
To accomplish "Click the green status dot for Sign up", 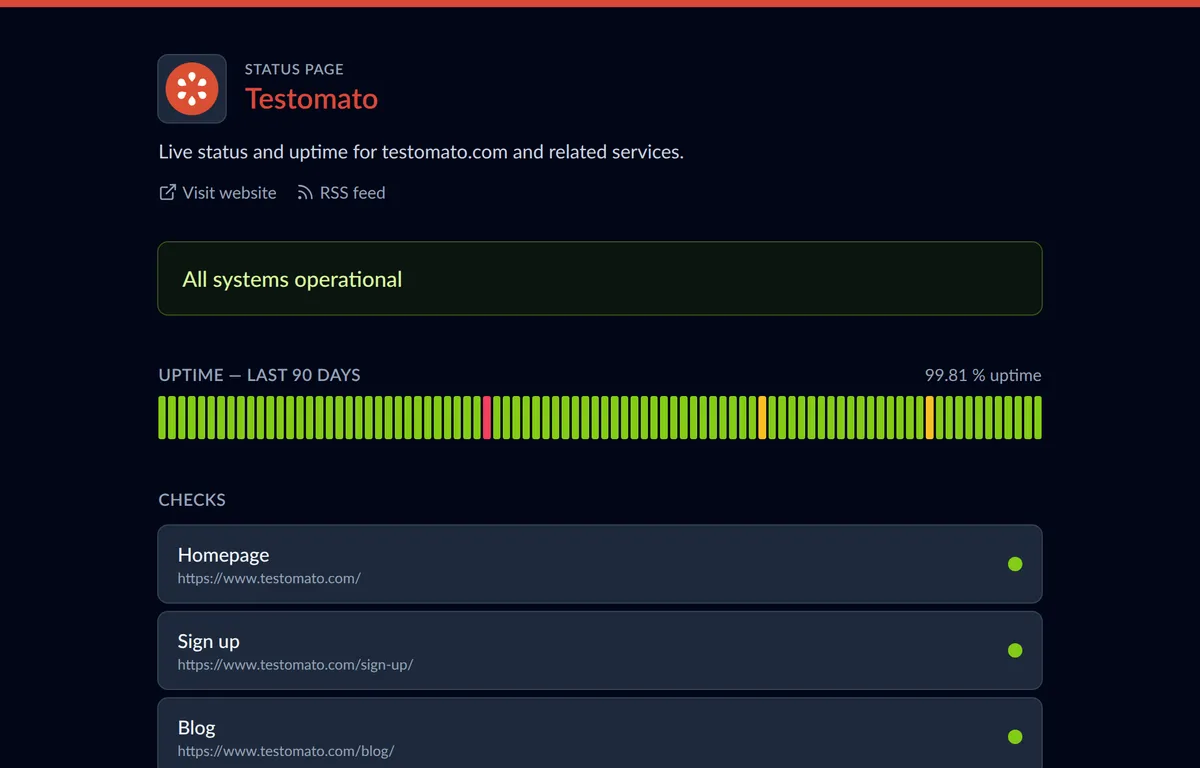I will point(1015,650).
